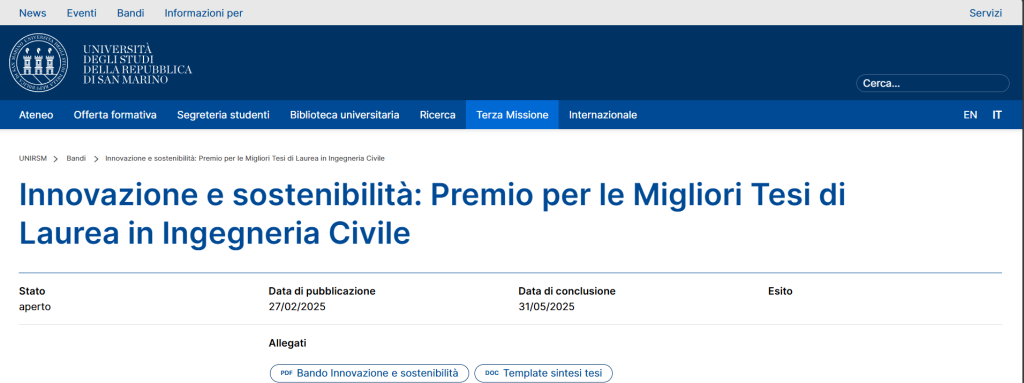Open the Servizi link at top right

pos(985,13)
